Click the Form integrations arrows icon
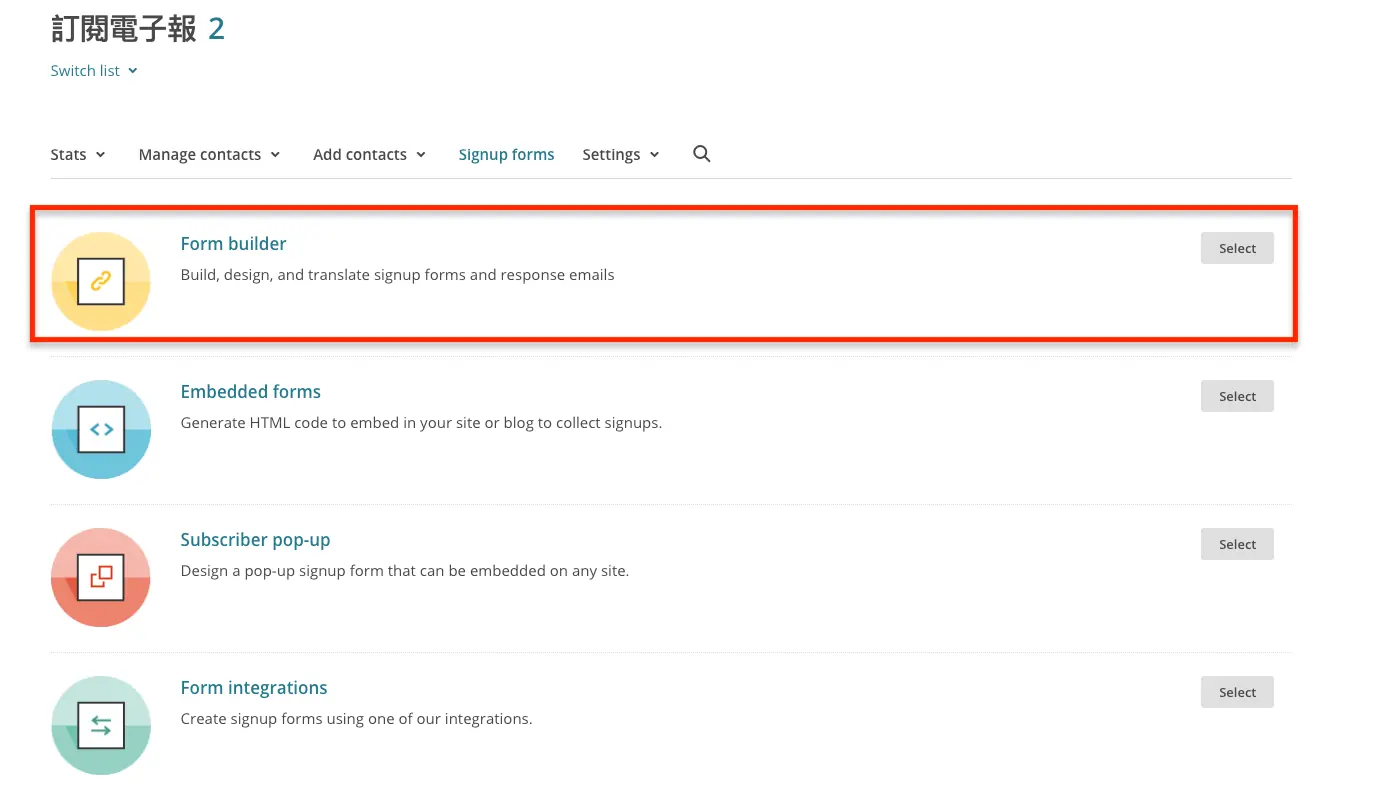 [101, 726]
